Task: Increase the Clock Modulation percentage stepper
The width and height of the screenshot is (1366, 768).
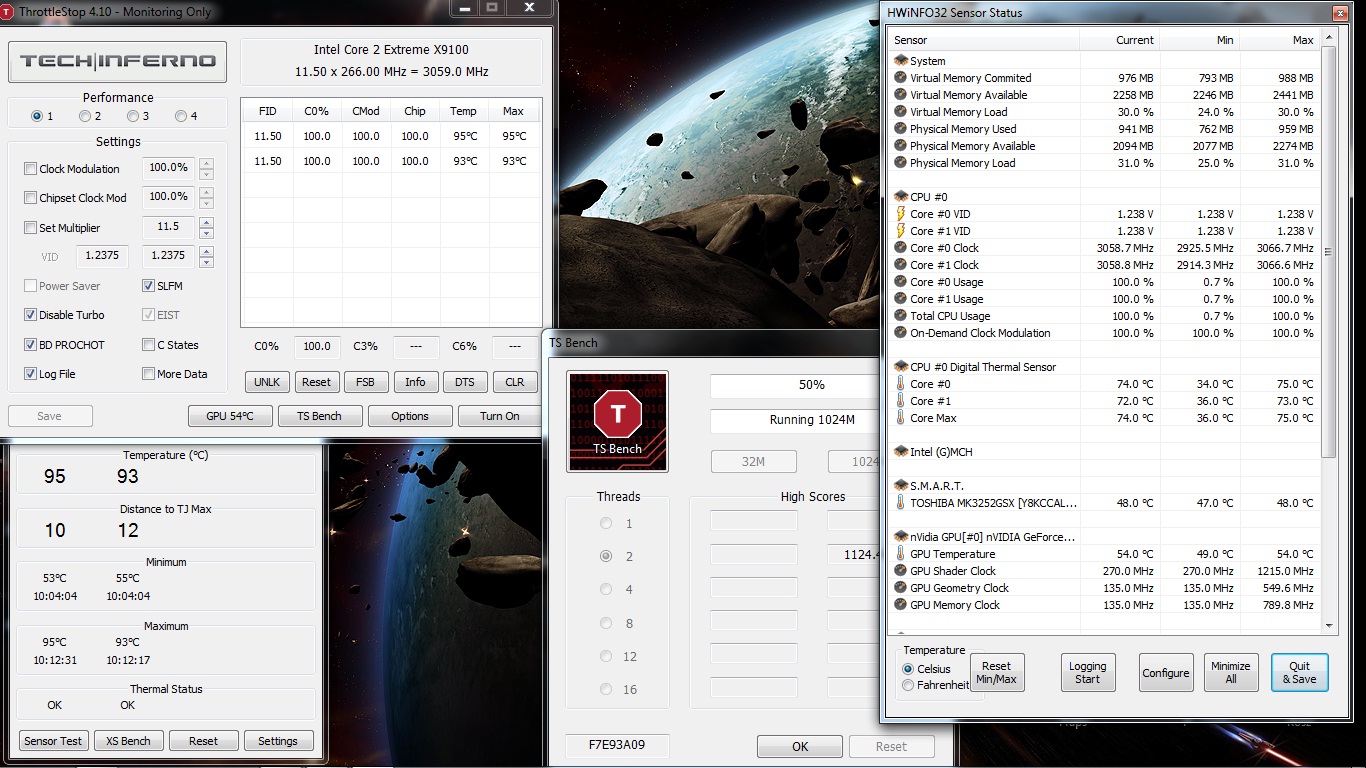Action: click(x=206, y=163)
